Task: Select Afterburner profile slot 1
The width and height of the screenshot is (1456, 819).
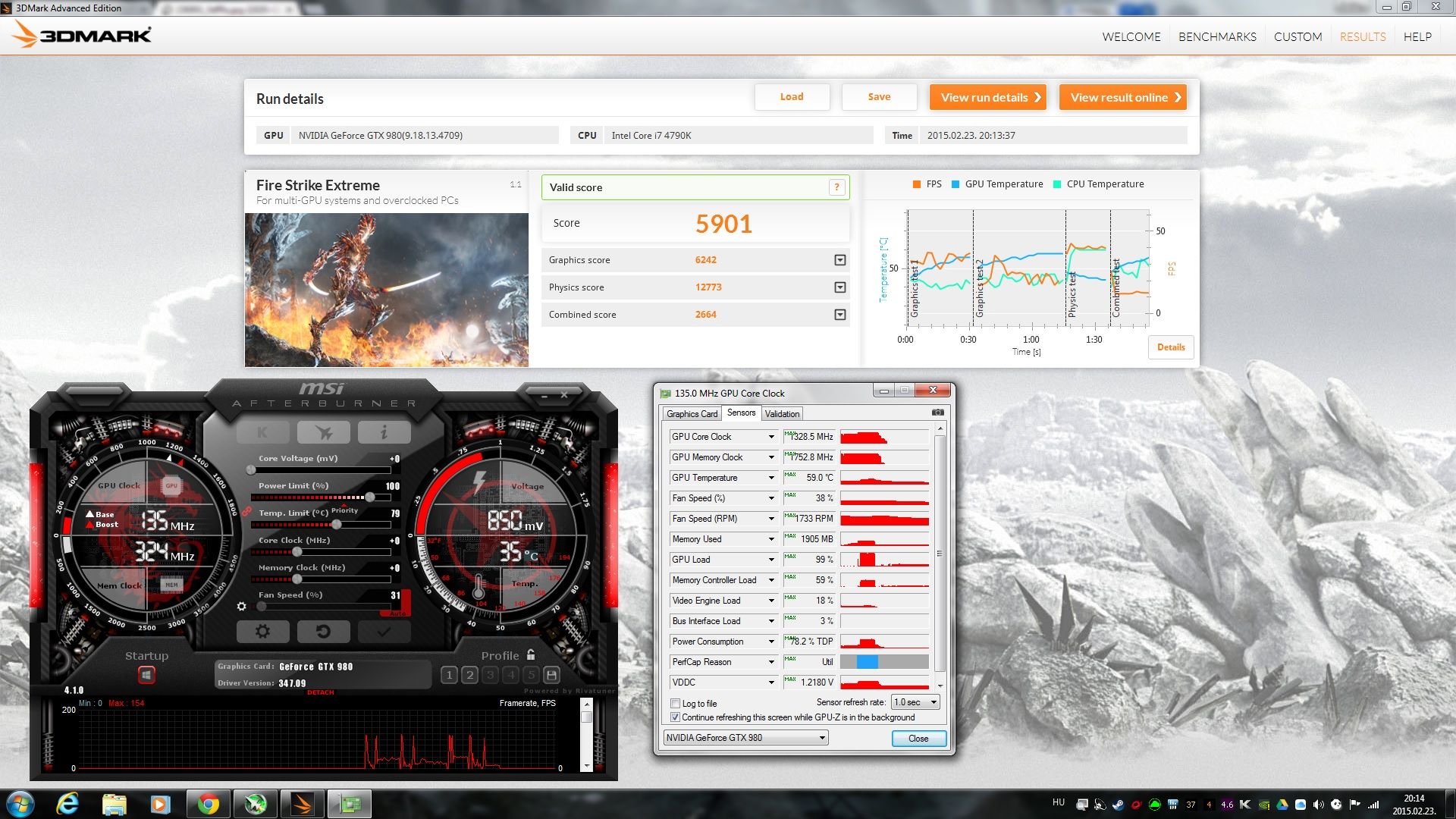Action: [x=449, y=674]
